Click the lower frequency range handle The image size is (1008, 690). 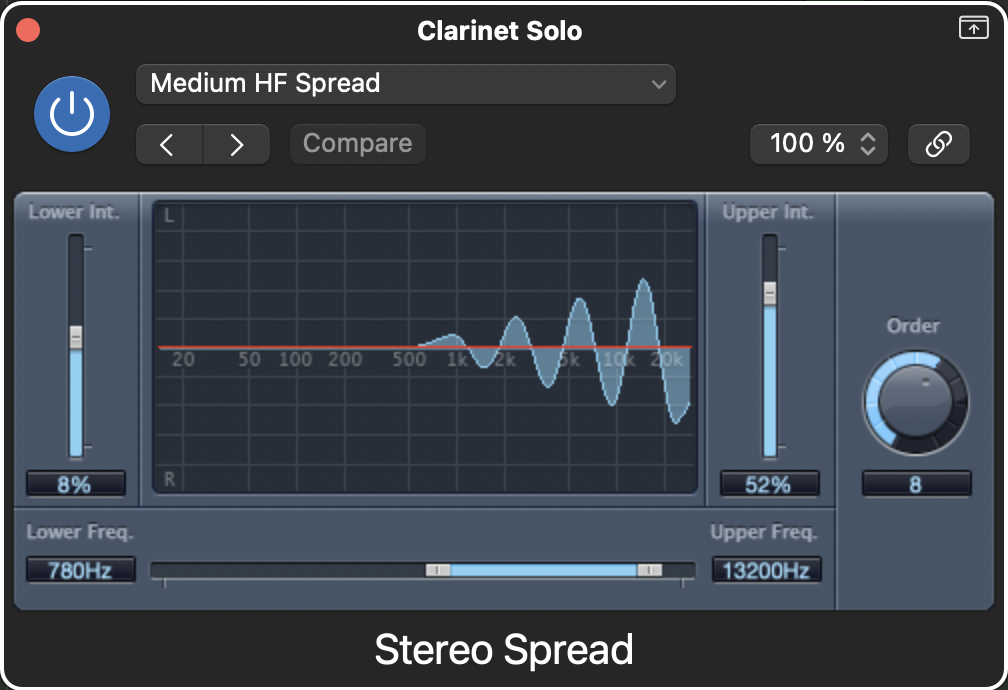438,570
